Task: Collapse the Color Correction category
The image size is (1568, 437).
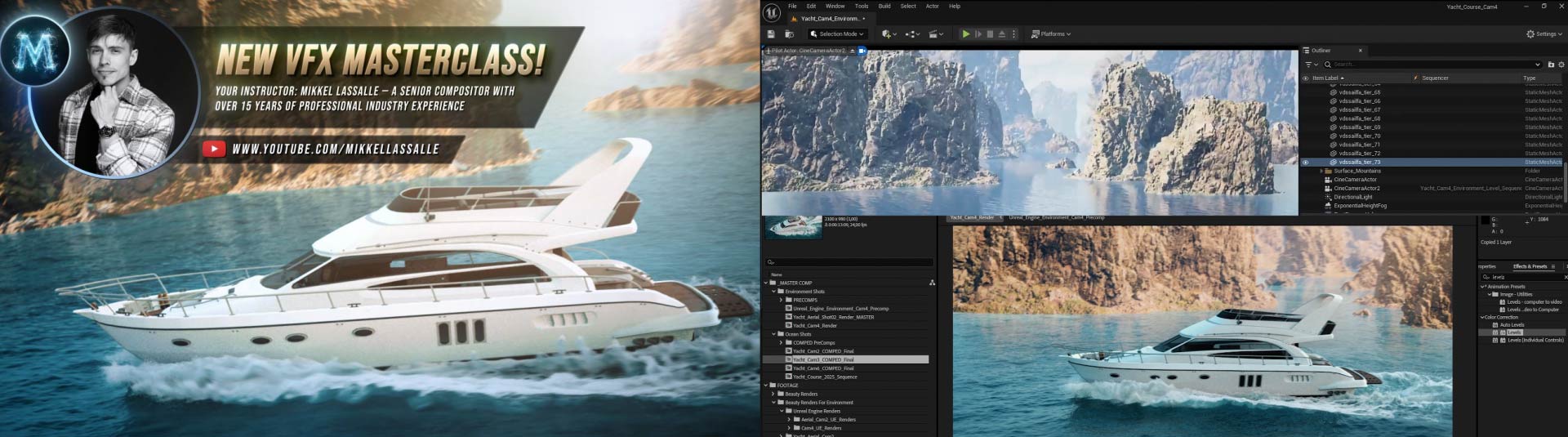Action: [x=1483, y=317]
